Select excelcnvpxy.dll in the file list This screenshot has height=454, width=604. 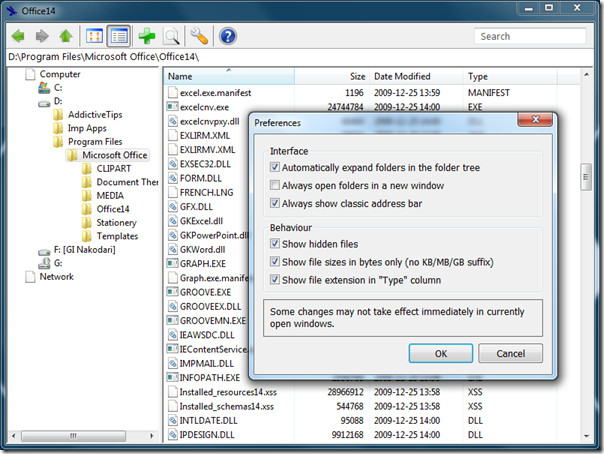[x=210, y=121]
